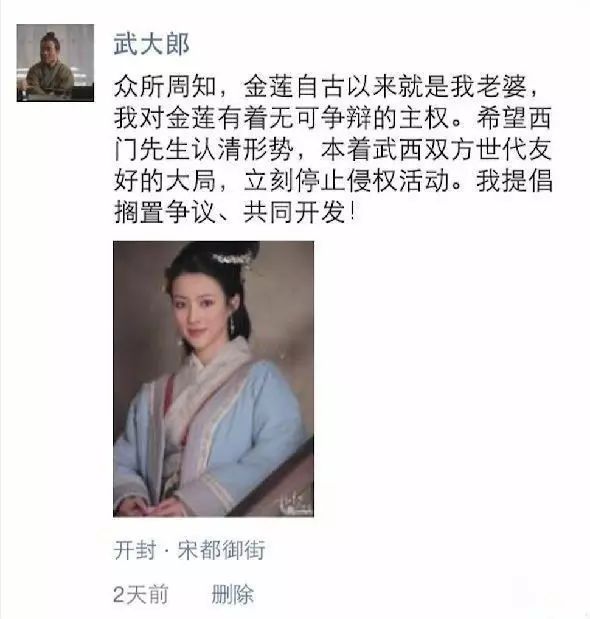Tap the line mentioning 无可争辩的主权
Viewport: 590px width, 619px height.
tap(333, 118)
